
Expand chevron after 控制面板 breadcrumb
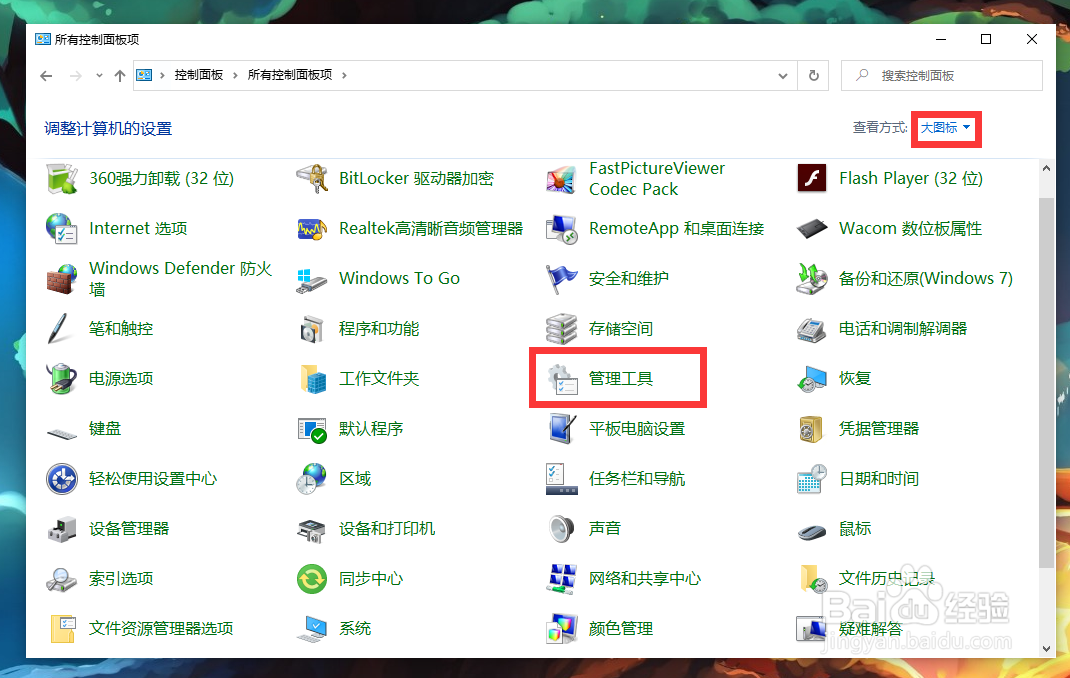tap(235, 76)
